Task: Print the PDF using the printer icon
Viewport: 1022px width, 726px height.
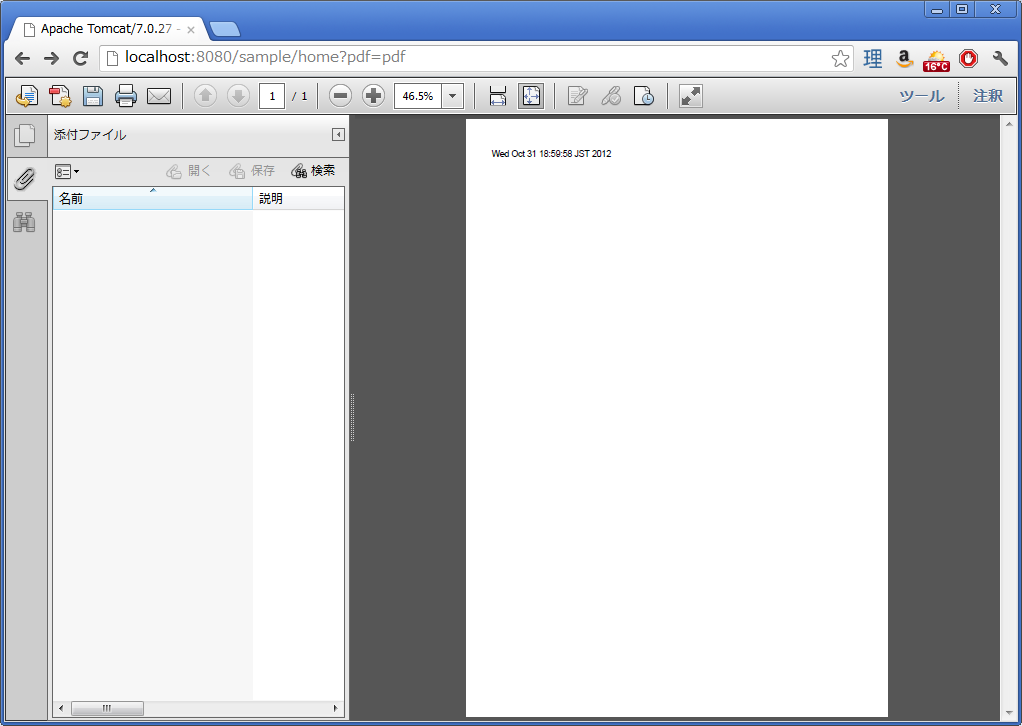Action: coord(126,96)
